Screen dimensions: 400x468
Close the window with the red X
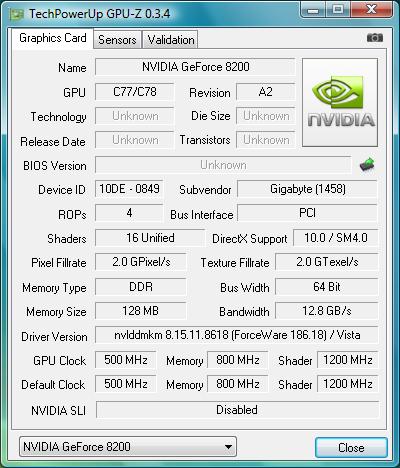pos(371,10)
